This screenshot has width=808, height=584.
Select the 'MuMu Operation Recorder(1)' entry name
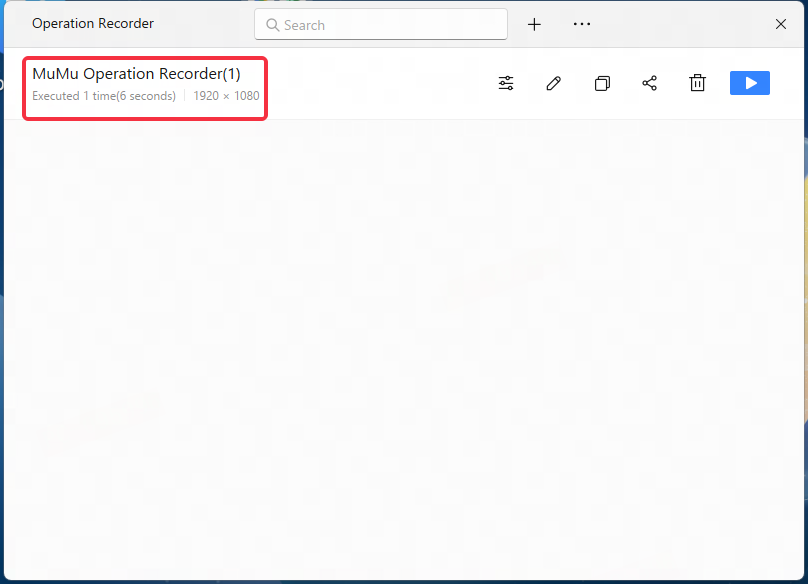137,74
